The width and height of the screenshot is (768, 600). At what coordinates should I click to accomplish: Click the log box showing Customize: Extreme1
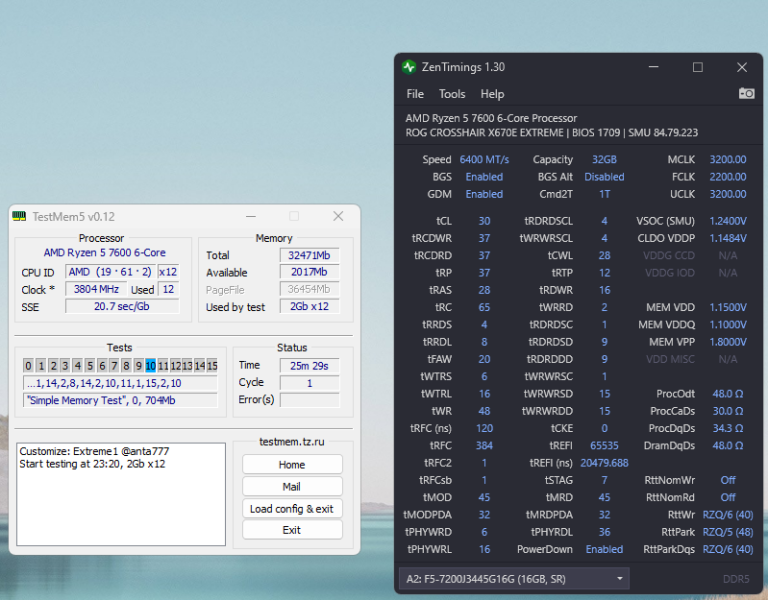(119, 493)
